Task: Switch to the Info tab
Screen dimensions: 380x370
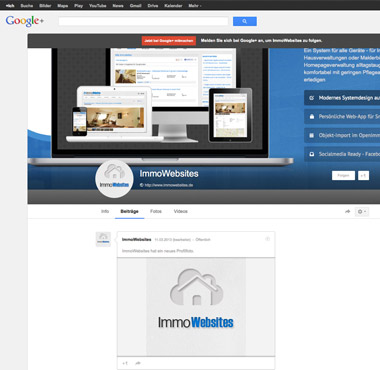Action: (x=105, y=211)
